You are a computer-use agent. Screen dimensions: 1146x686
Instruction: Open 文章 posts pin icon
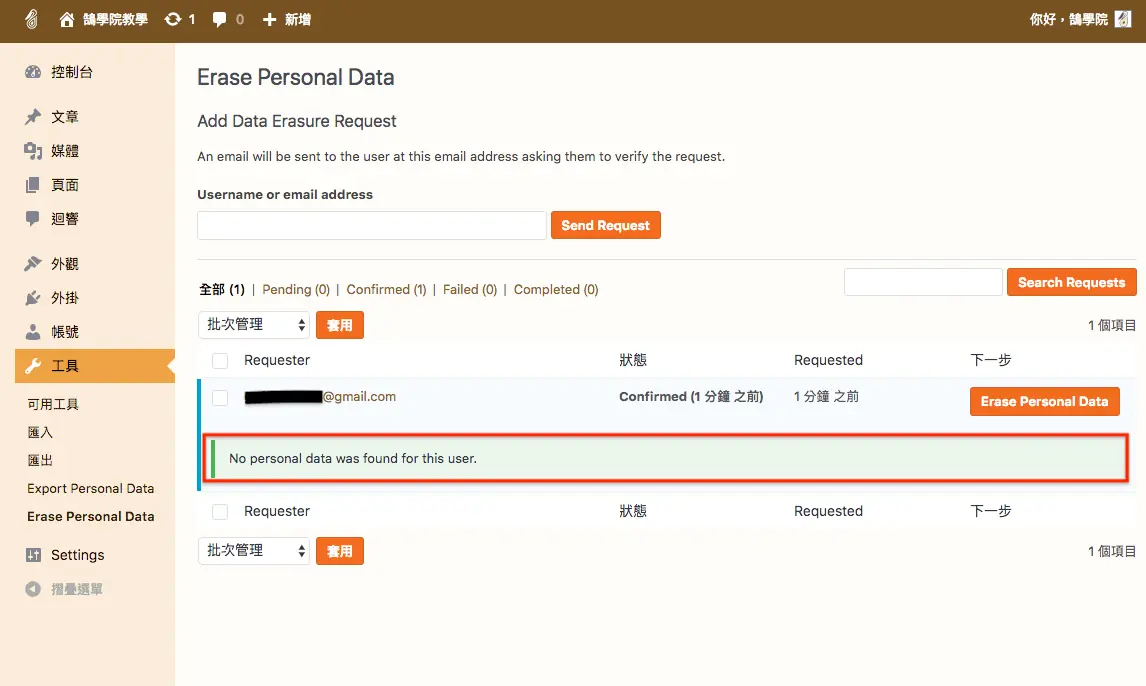[x=33, y=117]
